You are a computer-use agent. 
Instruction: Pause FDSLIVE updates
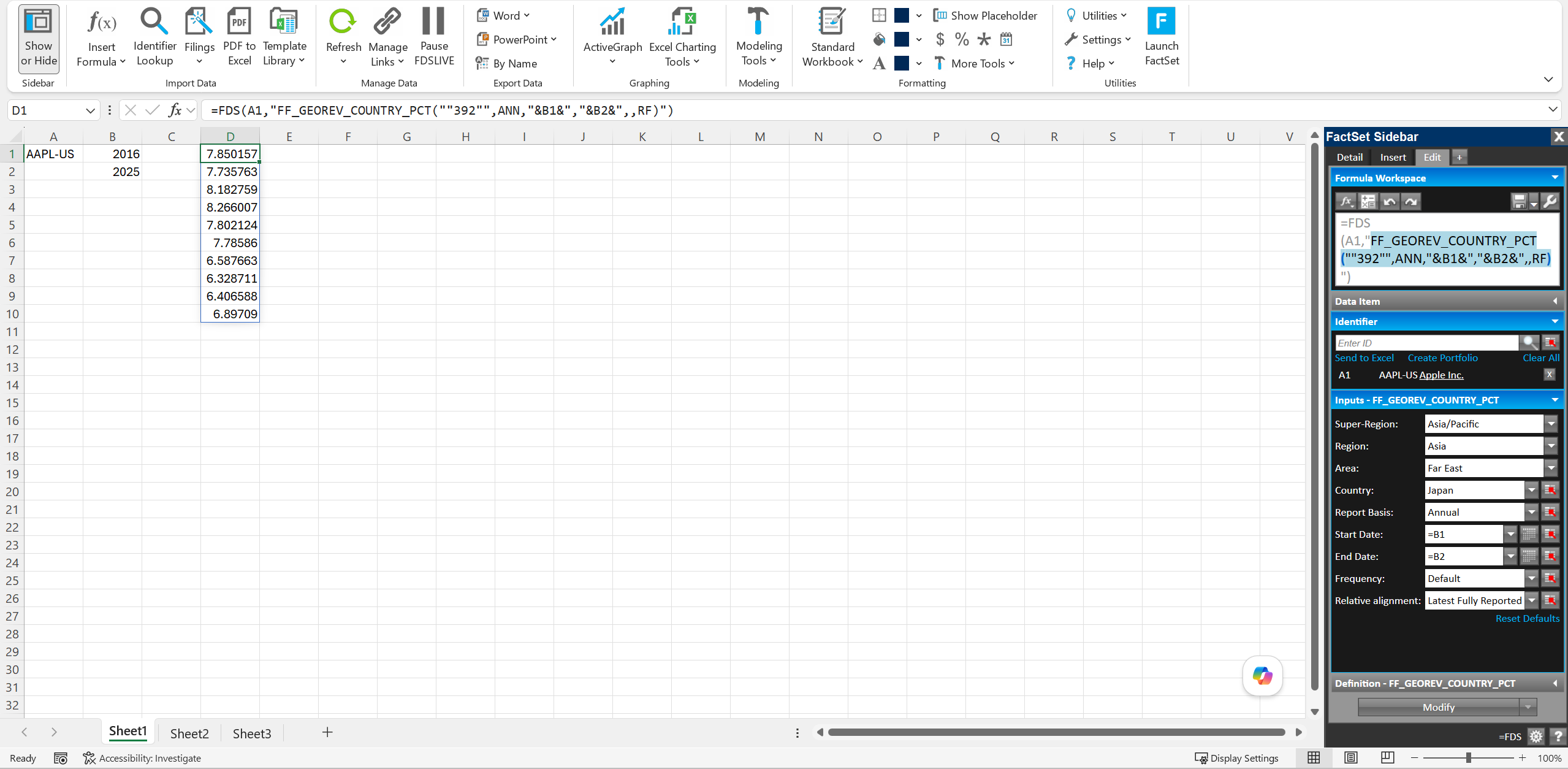point(434,37)
